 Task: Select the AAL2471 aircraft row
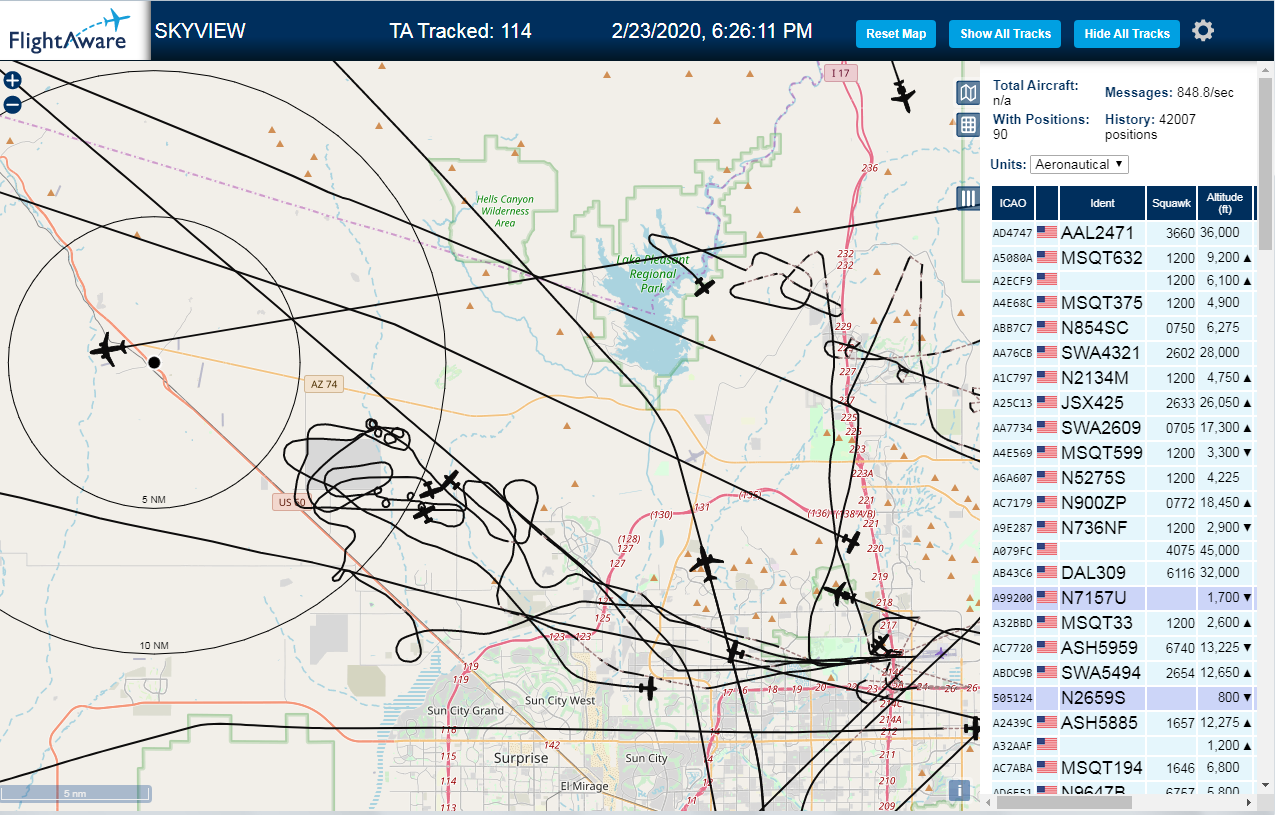[x=1123, y=232]
